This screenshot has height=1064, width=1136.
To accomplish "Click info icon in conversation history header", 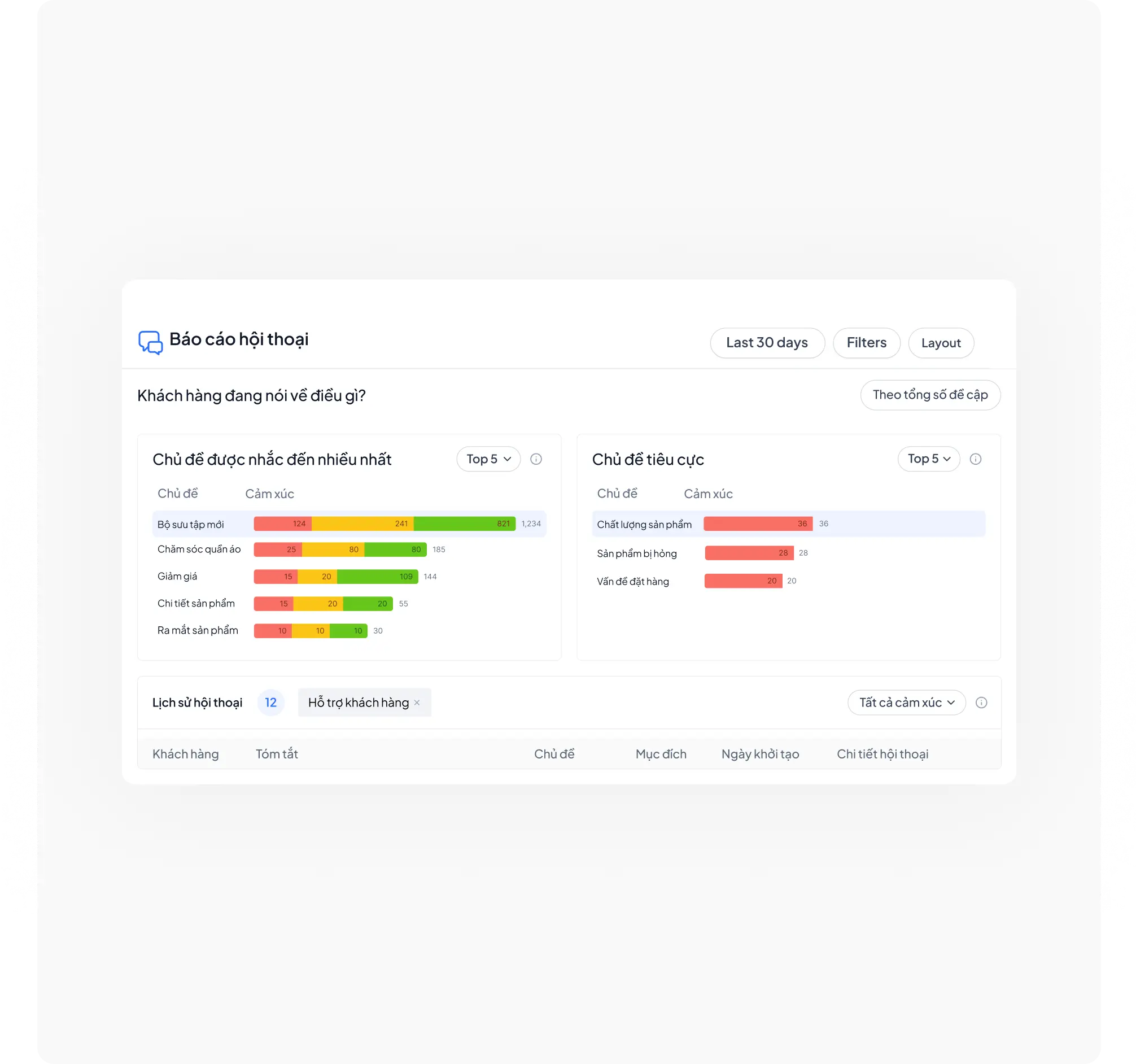I will tap(981, 703).
